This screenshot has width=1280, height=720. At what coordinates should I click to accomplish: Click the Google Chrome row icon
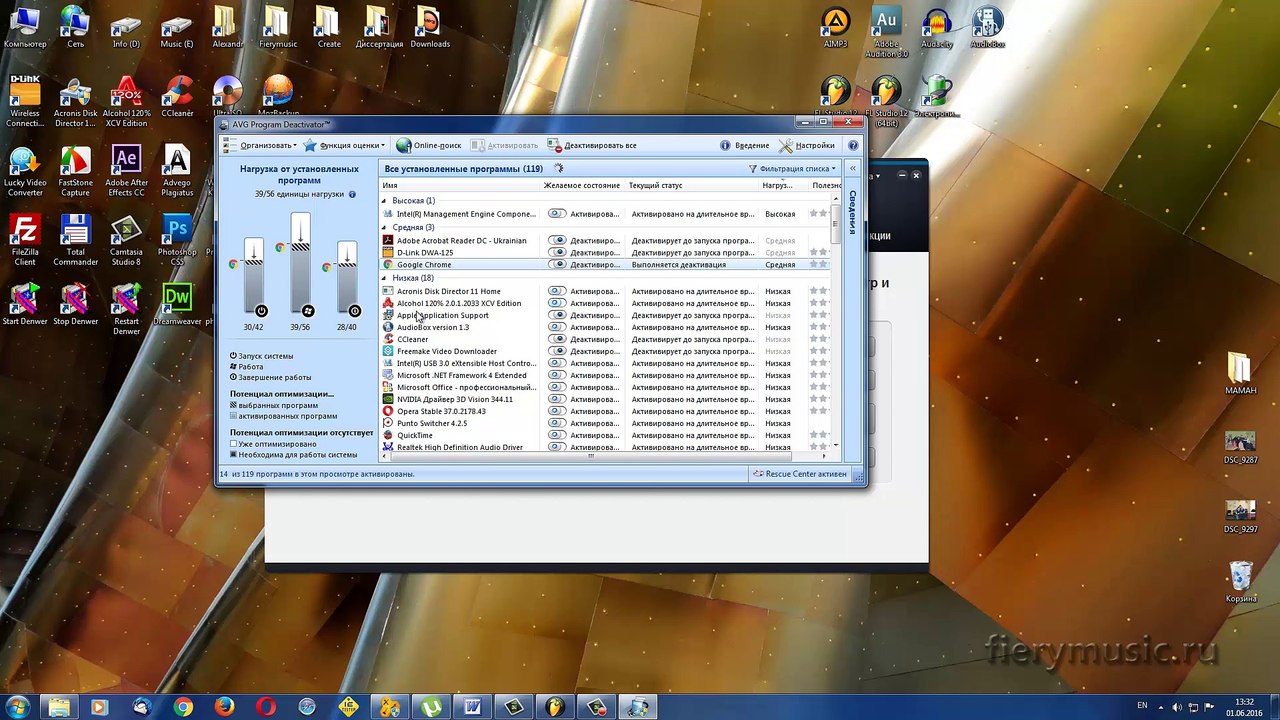[388, 265]
